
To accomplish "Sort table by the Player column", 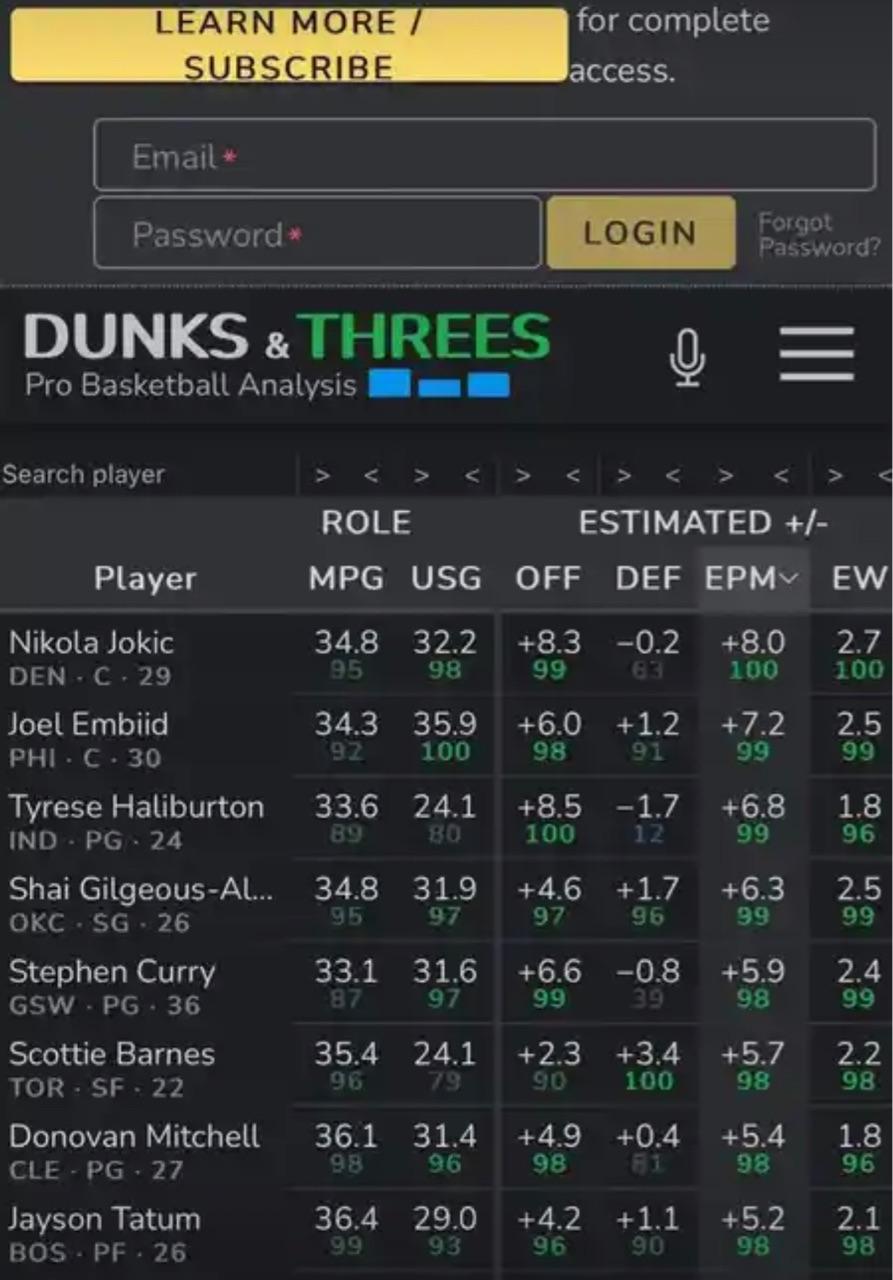I will point(145,578).
